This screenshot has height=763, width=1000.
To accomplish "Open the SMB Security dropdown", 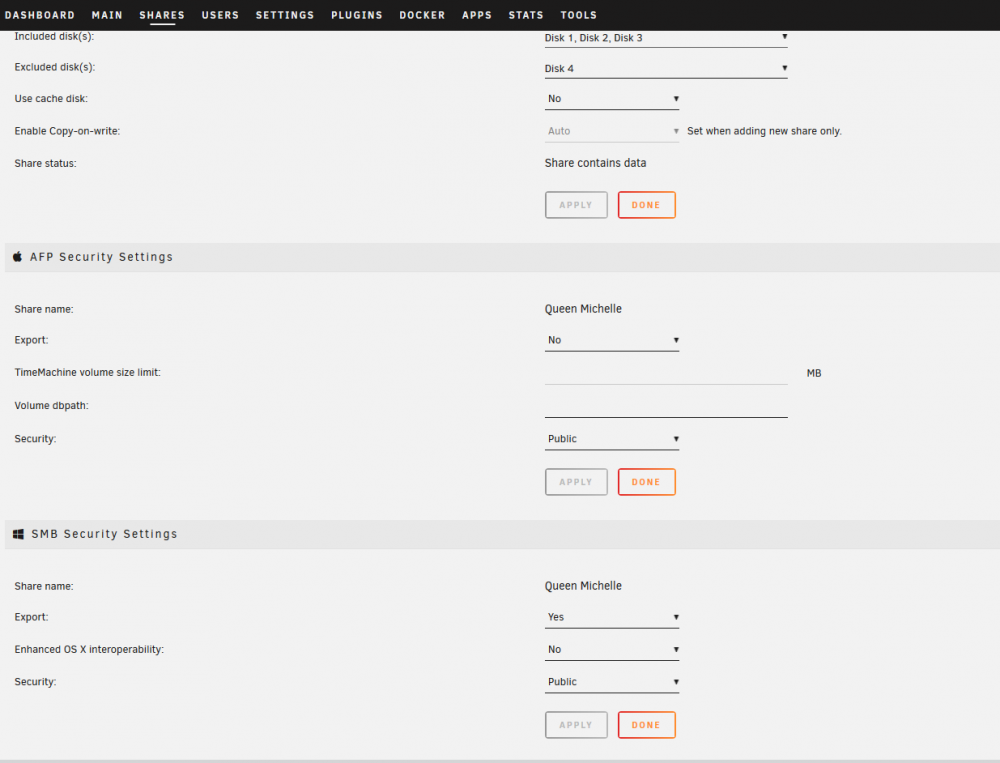I will pos(612,682).
